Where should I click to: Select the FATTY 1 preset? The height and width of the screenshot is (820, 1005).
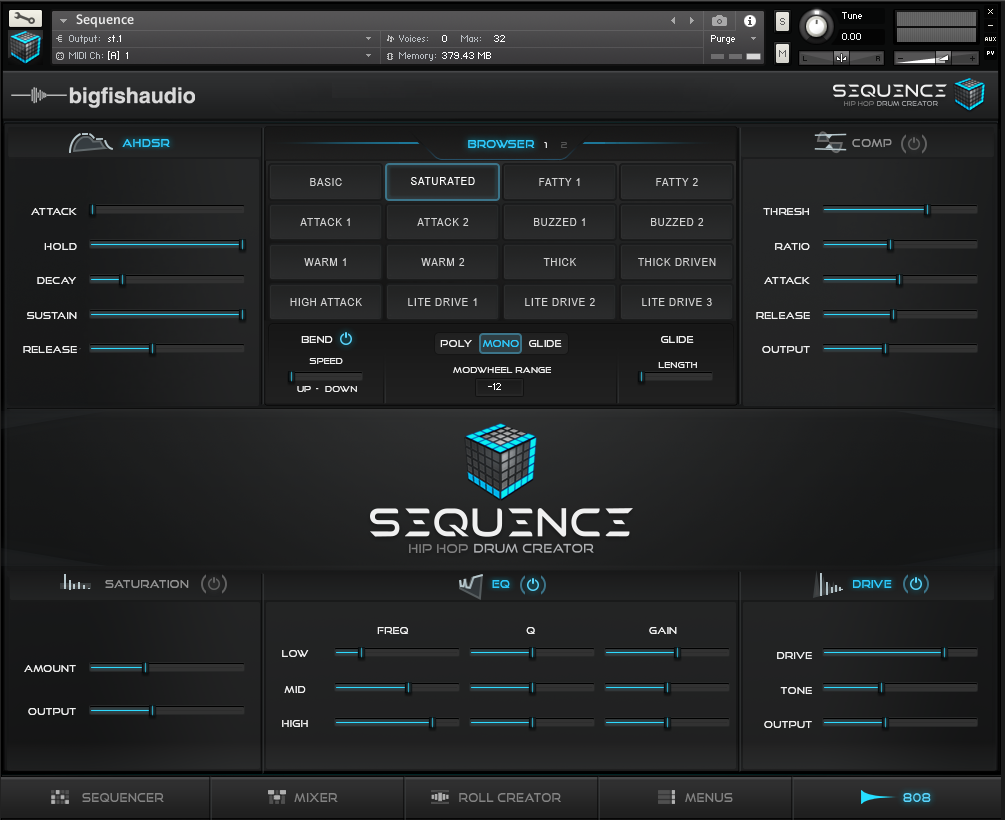pos(560,182)
